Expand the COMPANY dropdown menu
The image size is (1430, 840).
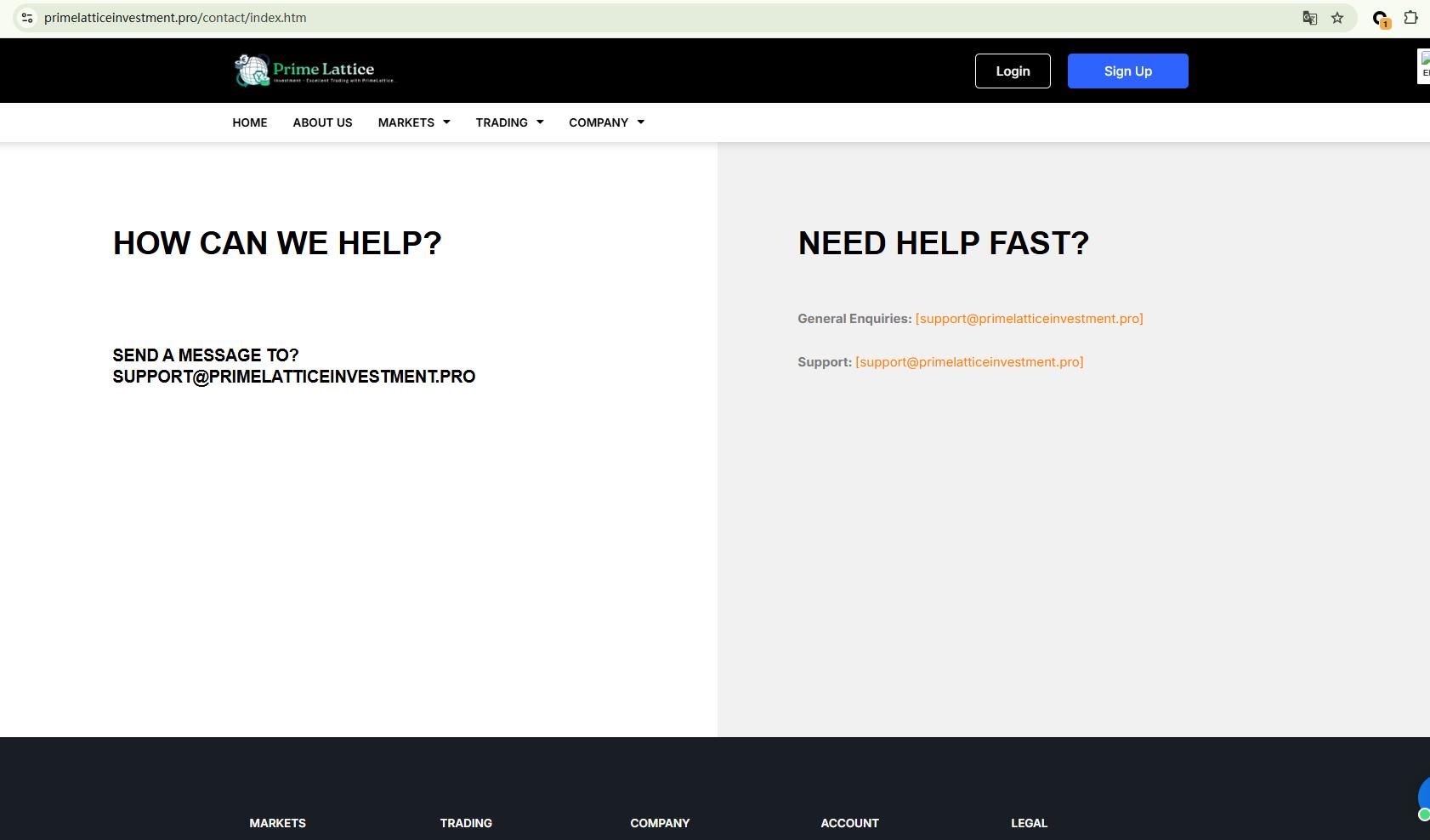pyautogui.click(x=606, y=122)
